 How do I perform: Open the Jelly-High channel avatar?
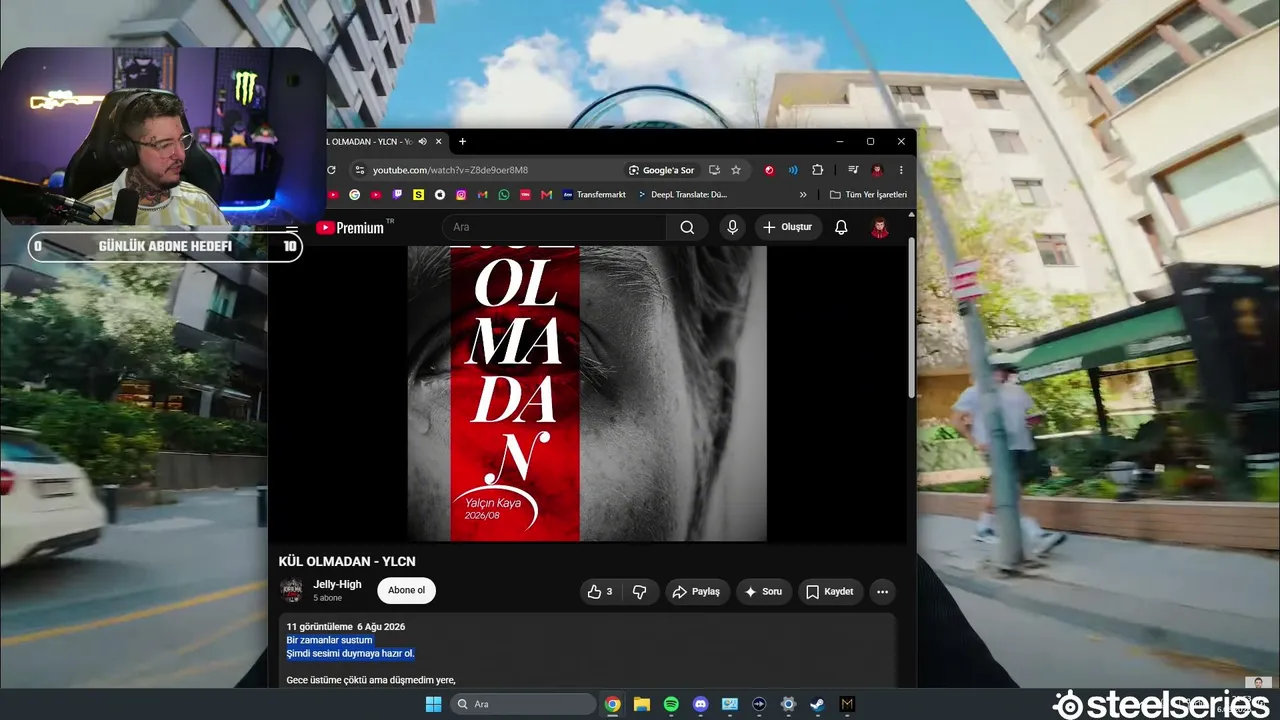291,590
